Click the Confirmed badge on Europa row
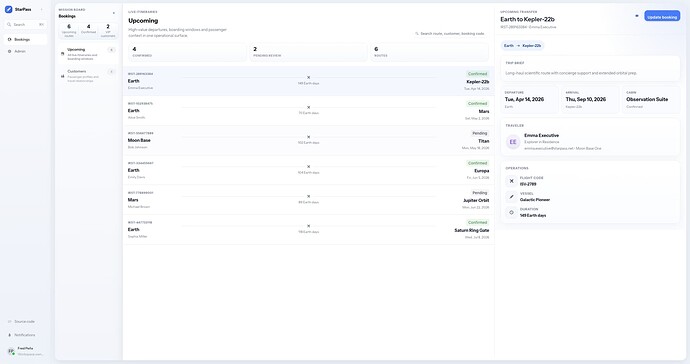Screen dimensions: 690x364 477,163
